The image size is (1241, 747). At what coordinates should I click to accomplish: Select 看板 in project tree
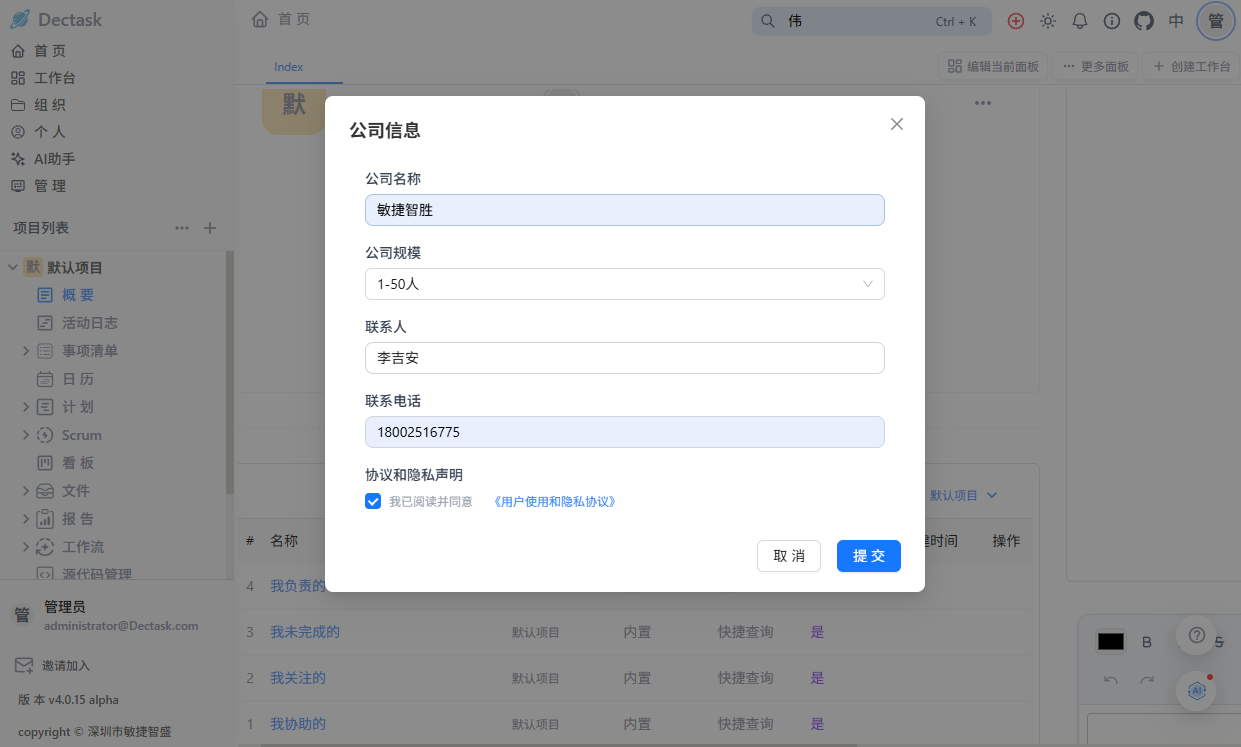78,463
